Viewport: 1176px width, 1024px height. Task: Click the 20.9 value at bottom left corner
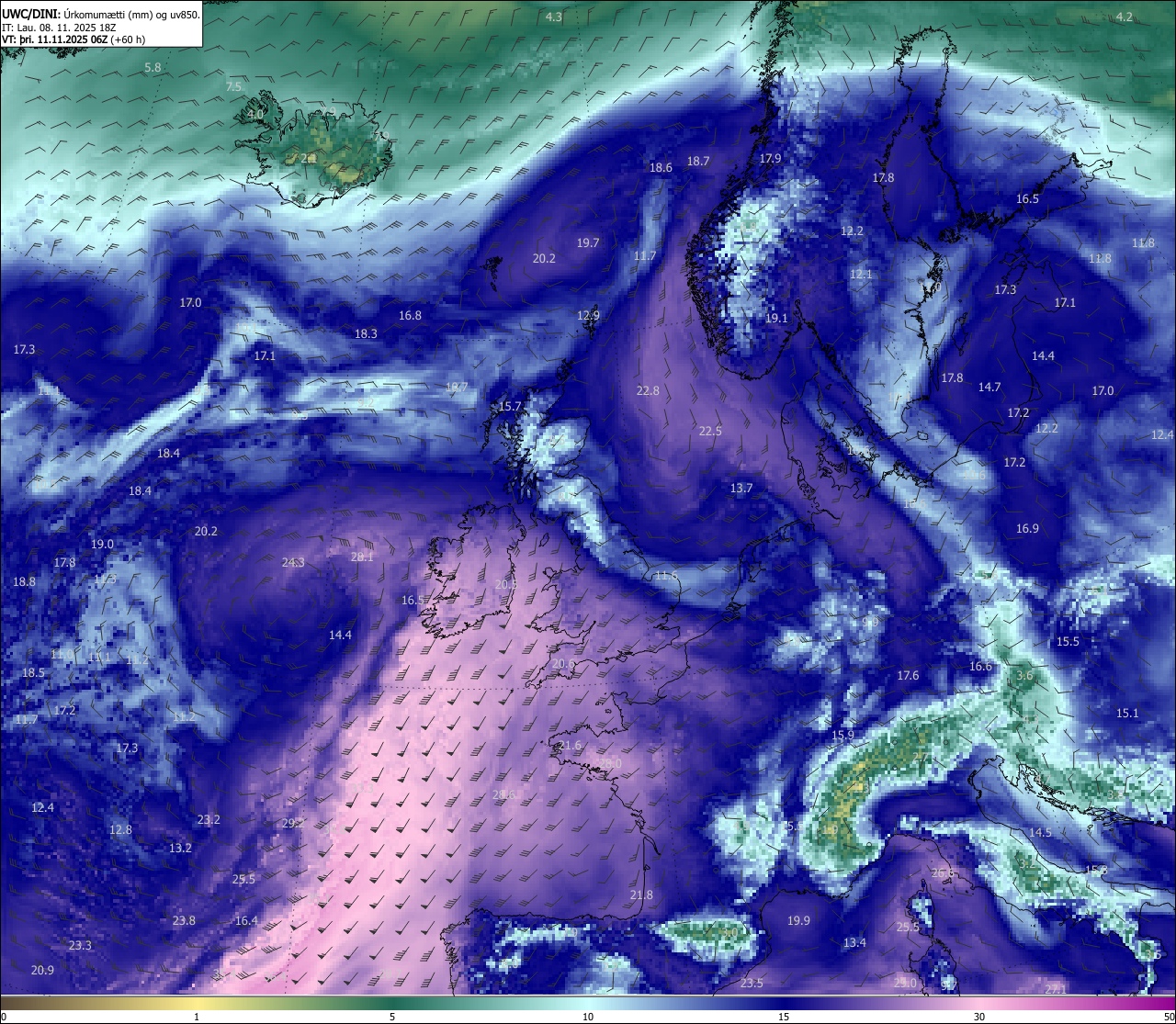(x=42, y=971)
